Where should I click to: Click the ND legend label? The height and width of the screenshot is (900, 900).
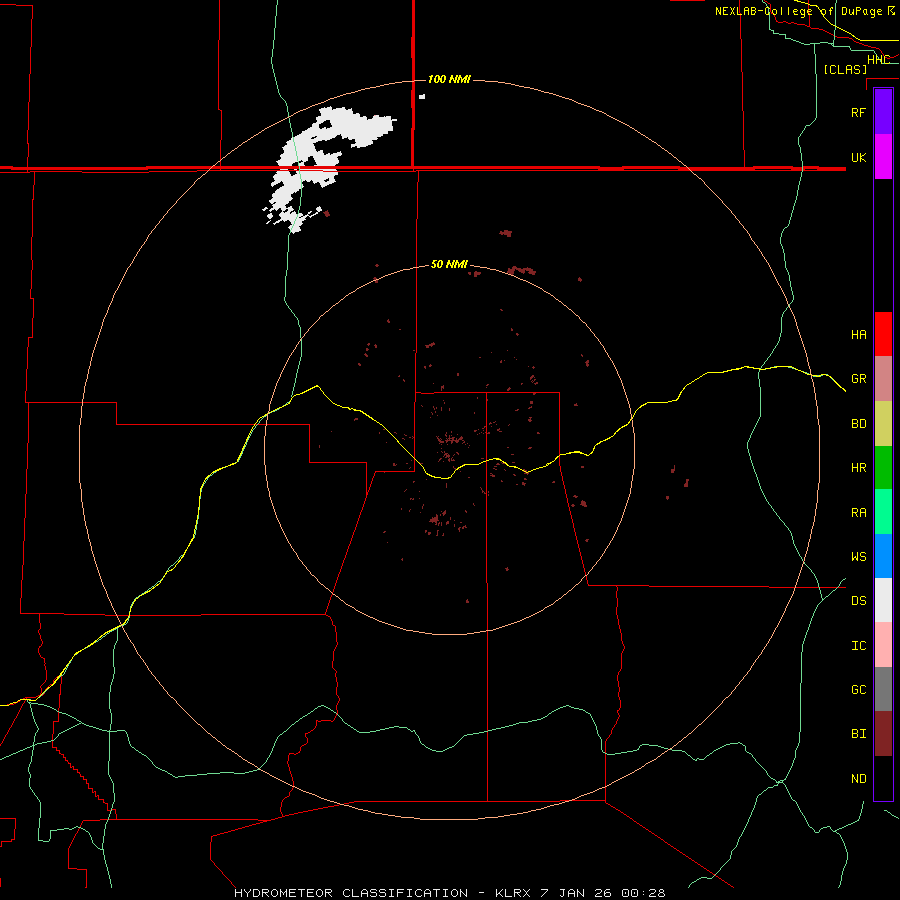click(x=858, y=778)
